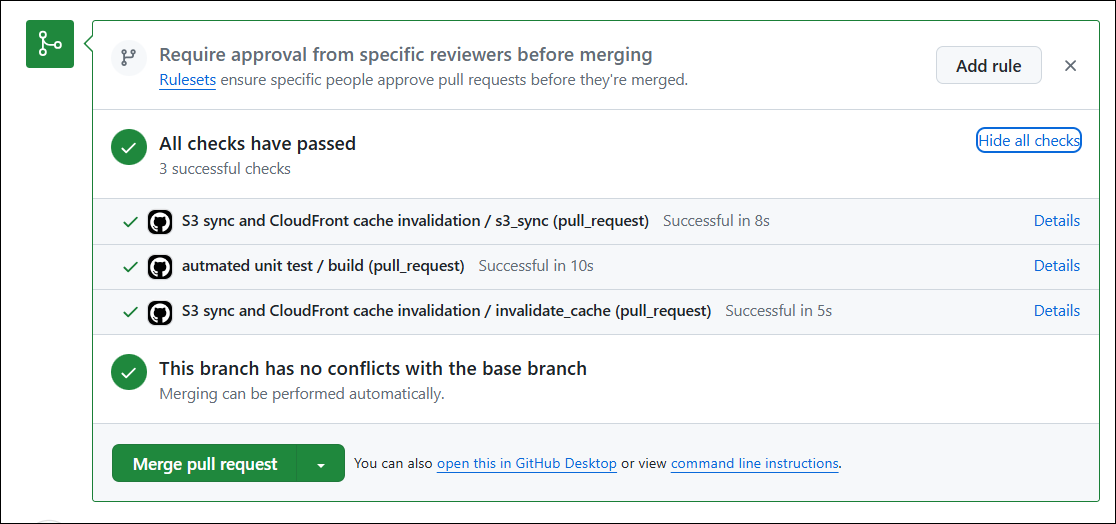
Task: Click GitHub avatar icon for invalidate_cache check
Action: pos(159,311)
